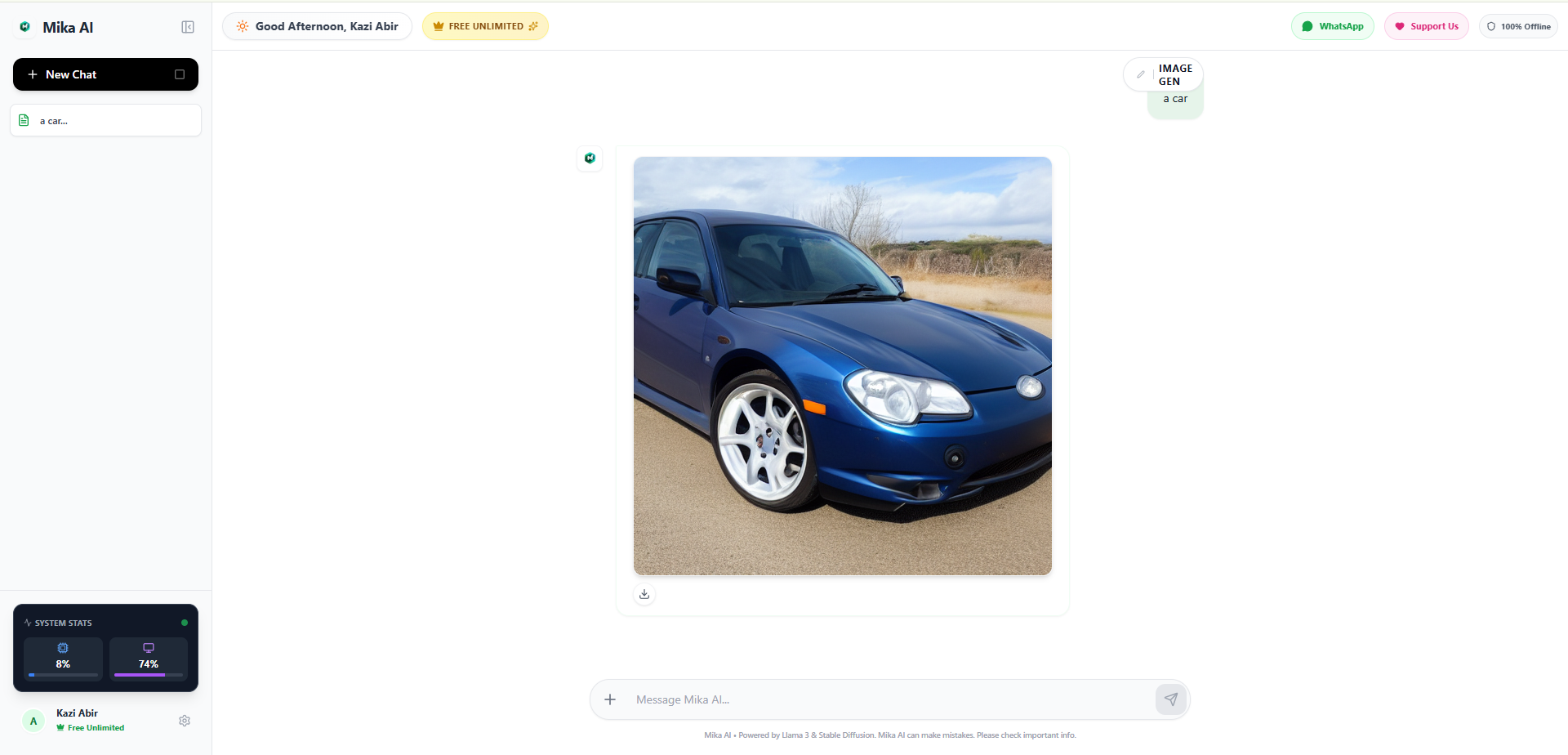Click the user avatar labeled A
Image resolution: width=1568 pixels, height=755 pixels.
[x=33, y=721]
